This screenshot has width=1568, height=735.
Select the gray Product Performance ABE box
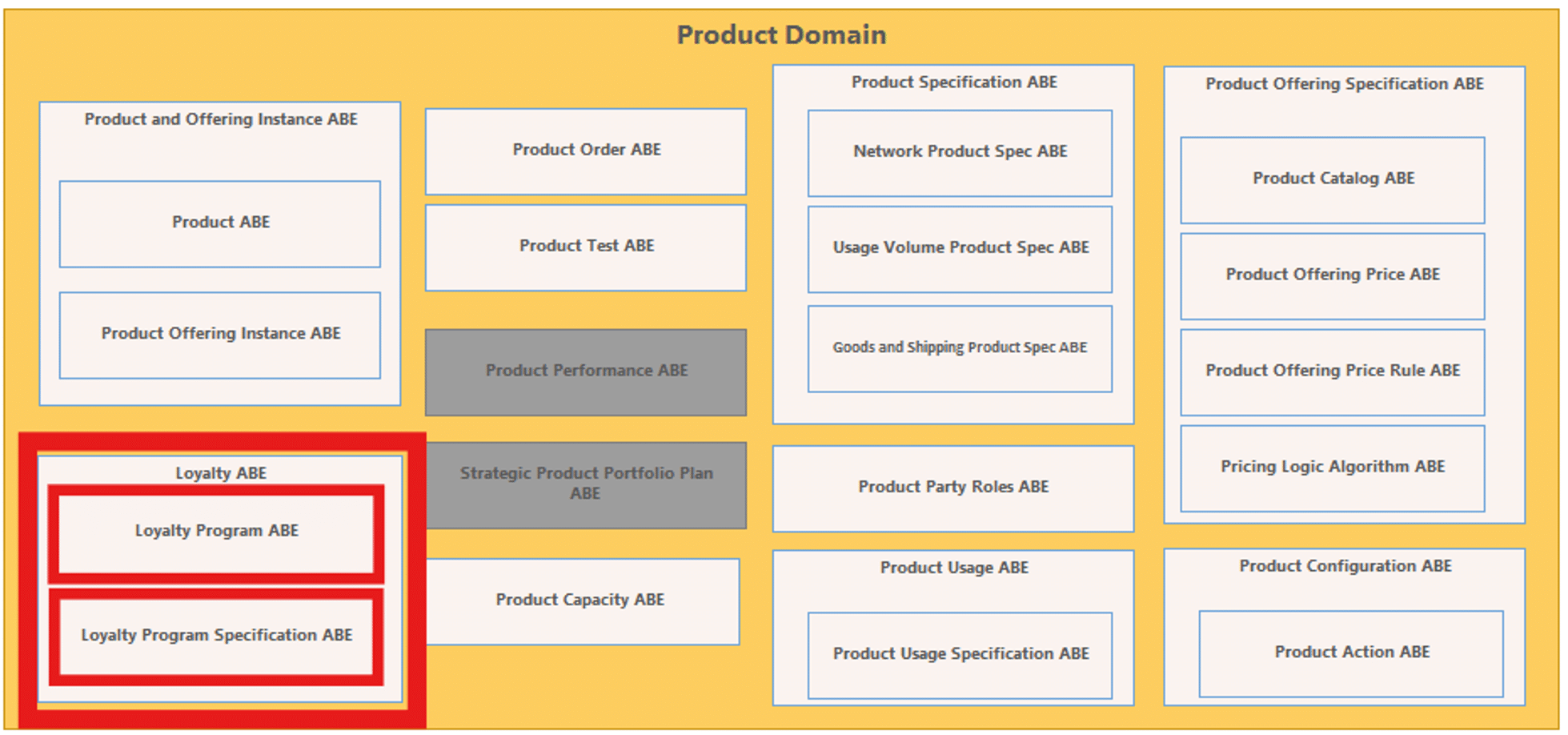click(586, 372)
